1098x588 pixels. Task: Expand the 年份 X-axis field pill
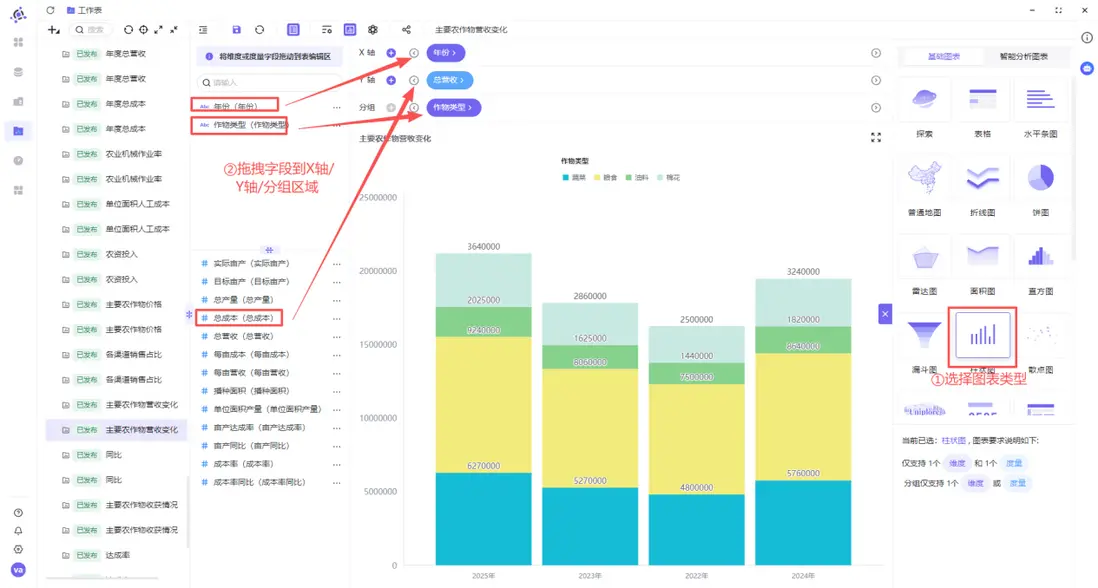pyautogui.click(x=448, y=53)
